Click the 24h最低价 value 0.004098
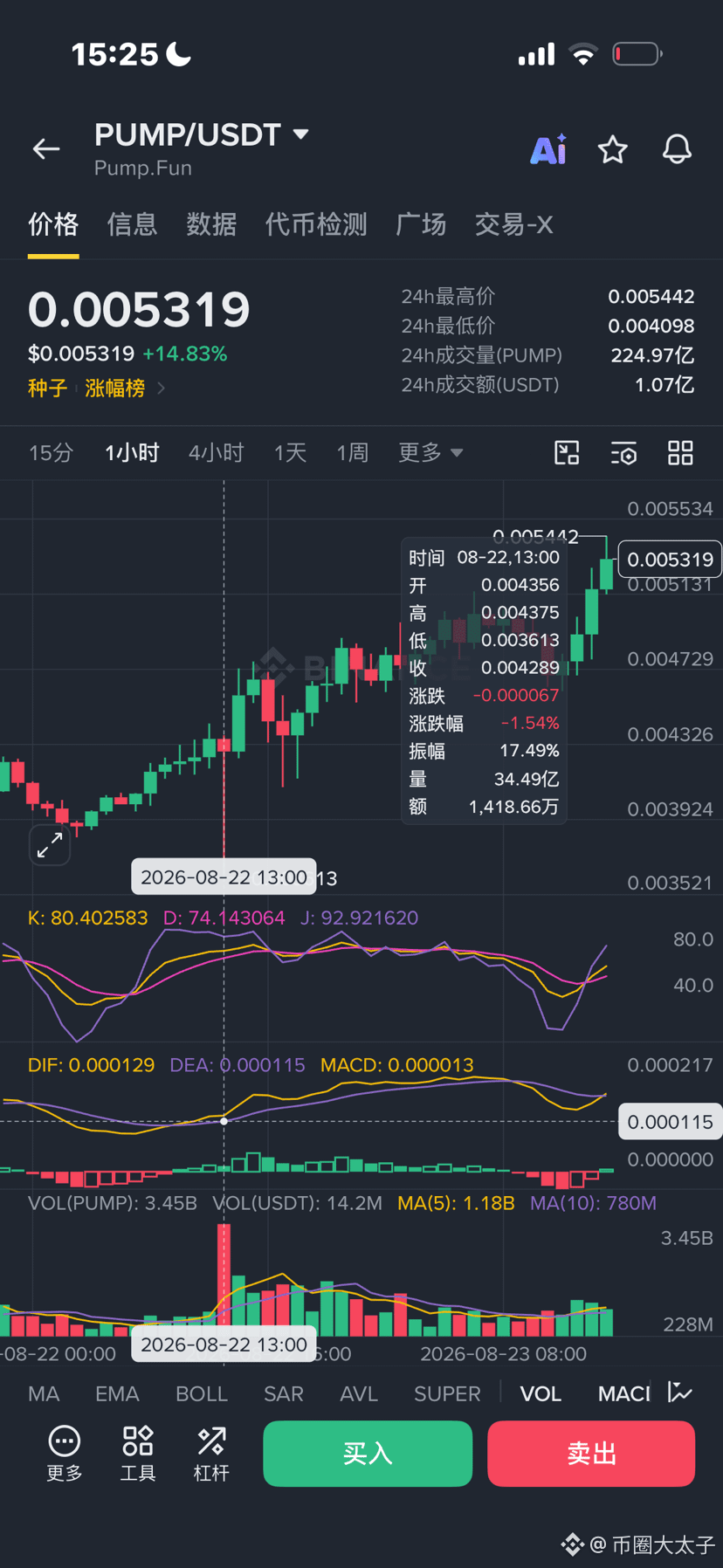Screen dimensions: 723x1568 click(x=651, y=327)
